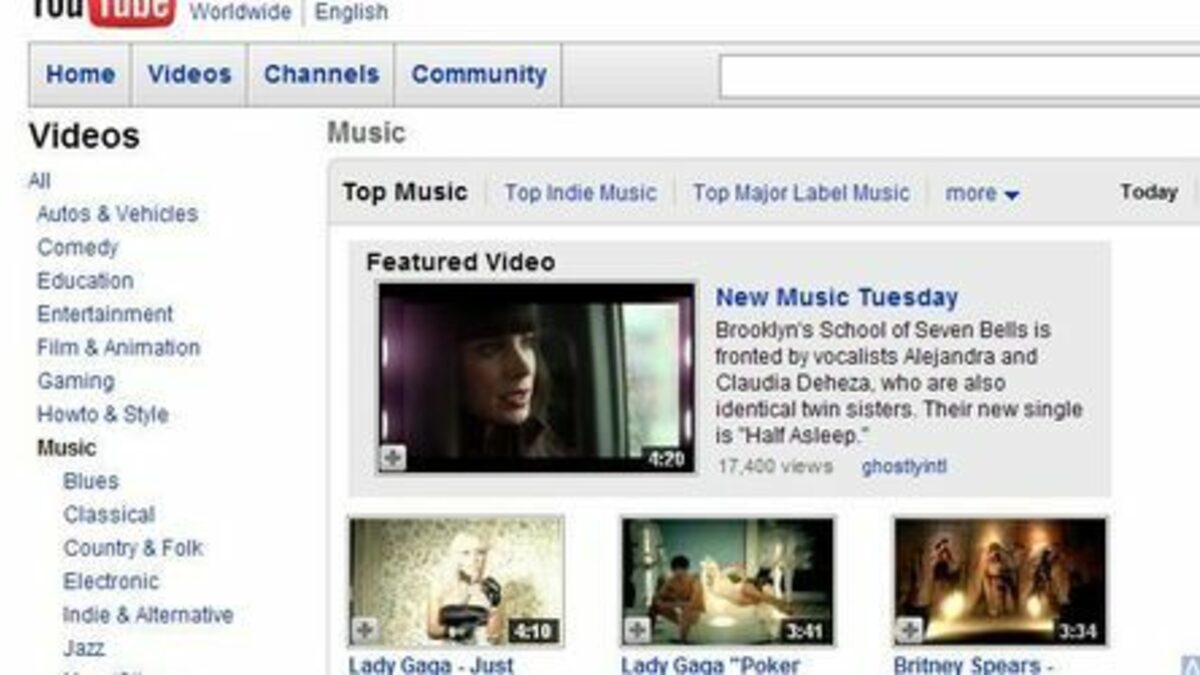Open the Education category

85,281
